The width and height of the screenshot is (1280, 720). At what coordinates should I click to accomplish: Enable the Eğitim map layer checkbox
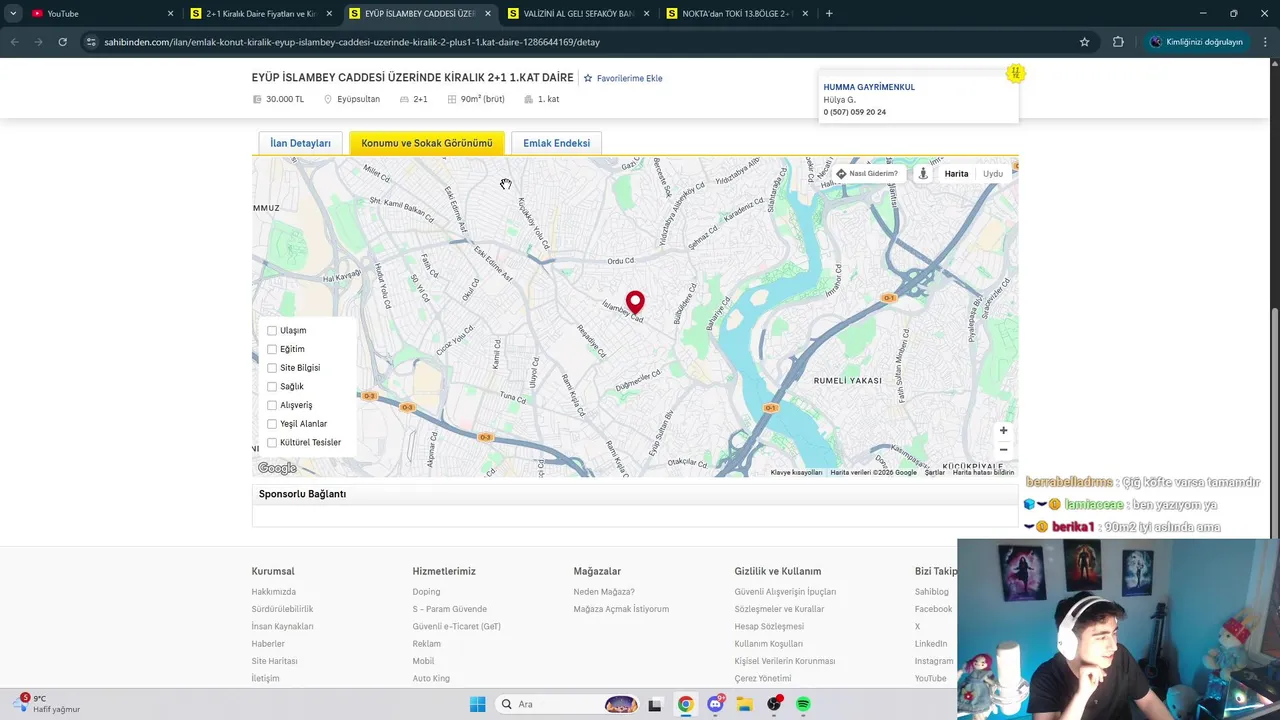coord(272,349)
